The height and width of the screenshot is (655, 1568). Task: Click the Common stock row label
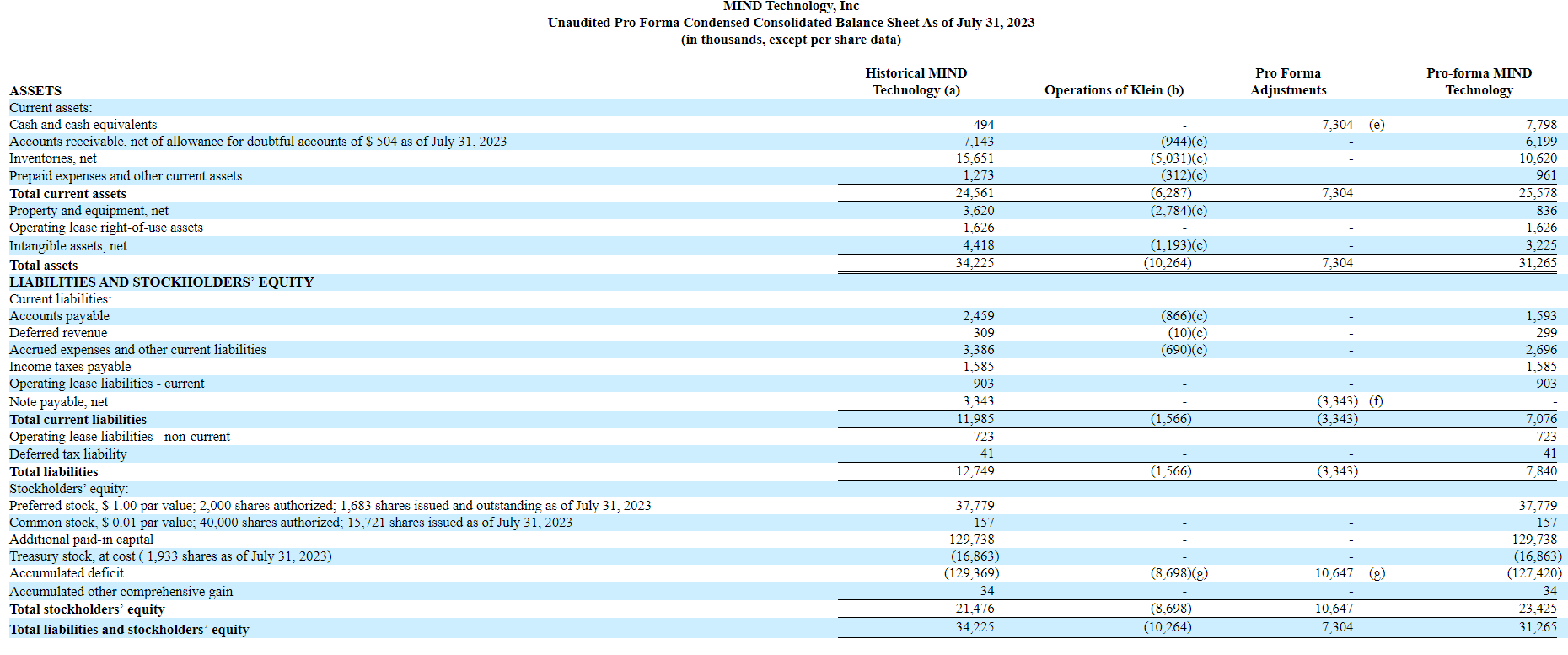[291, 523]
